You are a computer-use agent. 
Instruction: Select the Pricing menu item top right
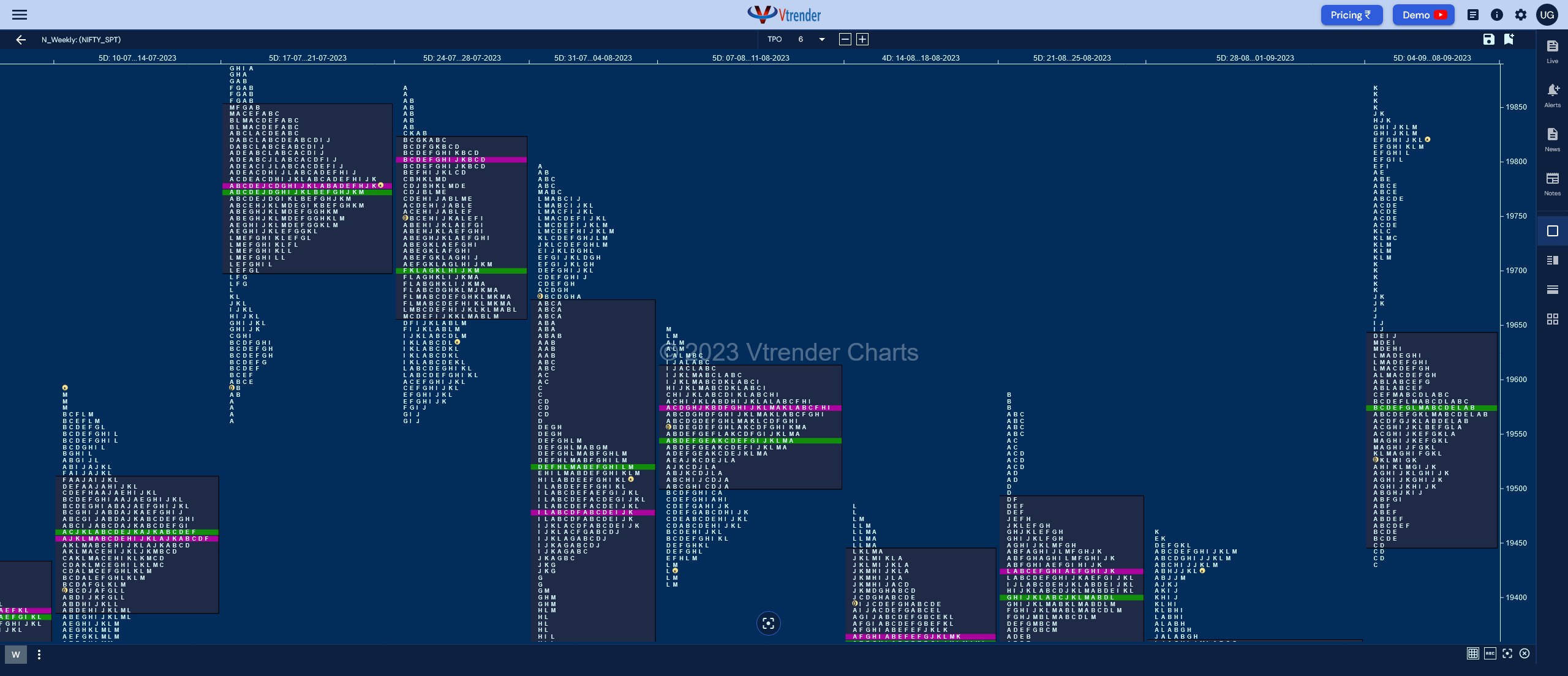pyautogui.click(x=1350, y=14)
